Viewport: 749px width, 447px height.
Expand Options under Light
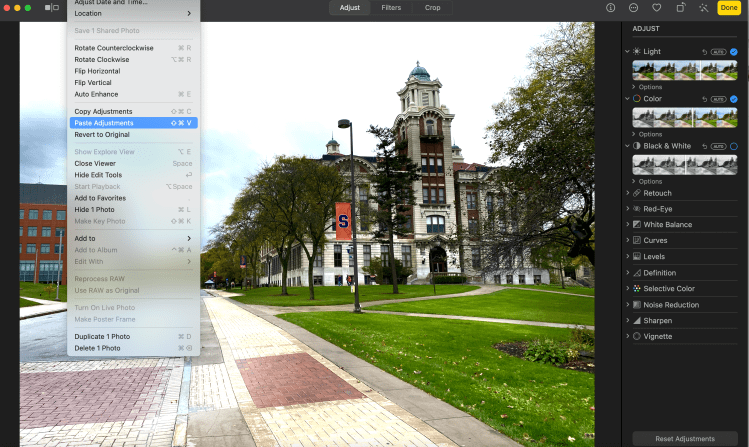[x=647, y=87]
